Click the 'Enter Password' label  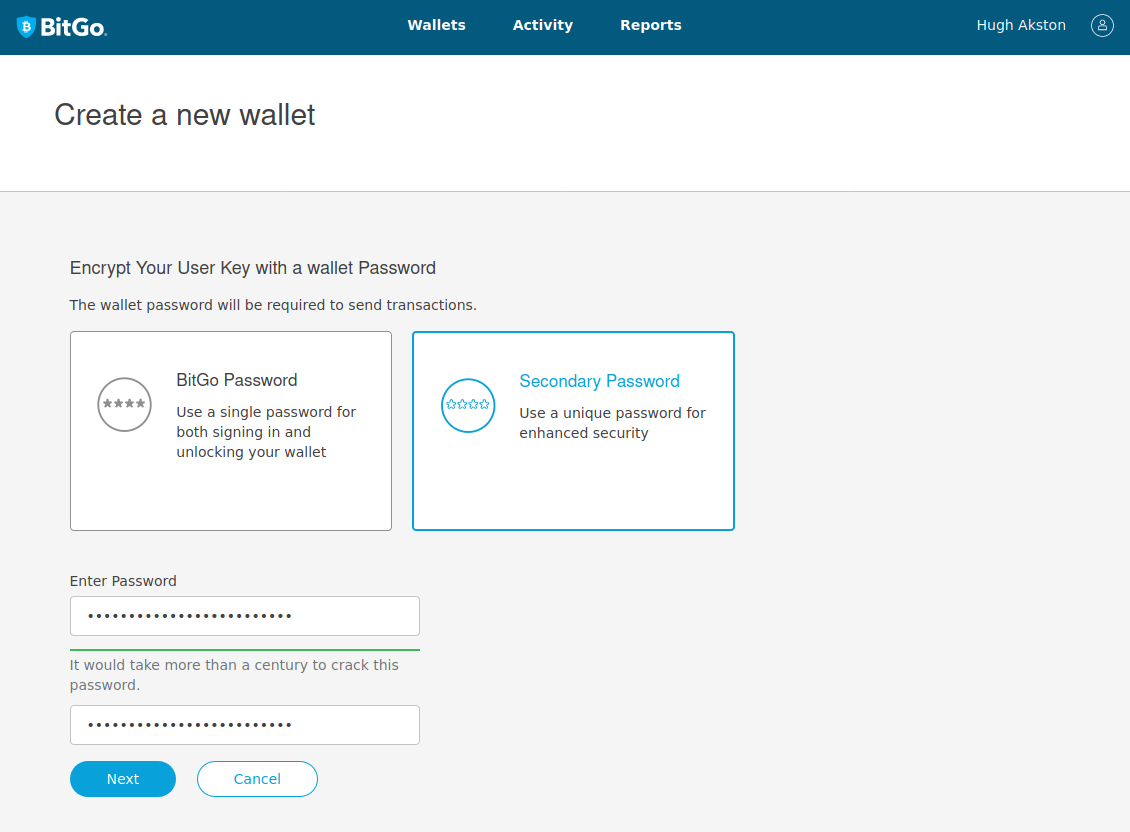coord(123,581)
